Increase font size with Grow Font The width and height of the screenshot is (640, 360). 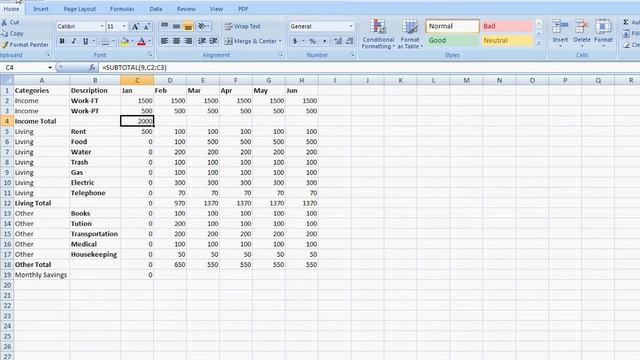point(135,27)
